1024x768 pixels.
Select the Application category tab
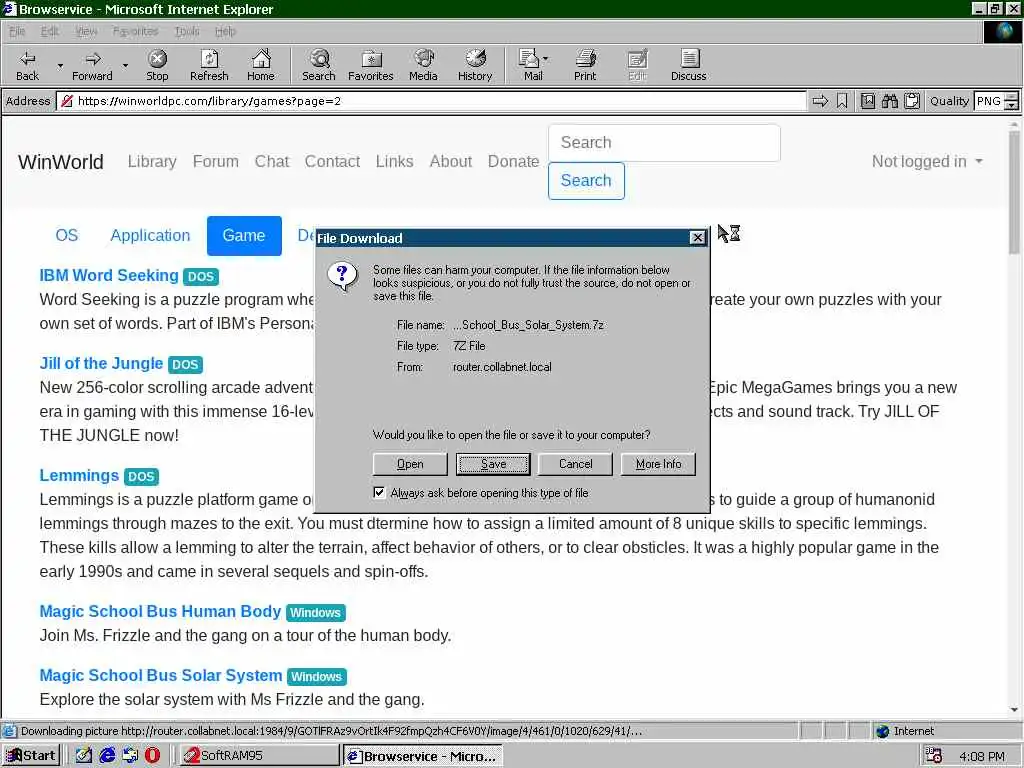click(x=150, y=236)
